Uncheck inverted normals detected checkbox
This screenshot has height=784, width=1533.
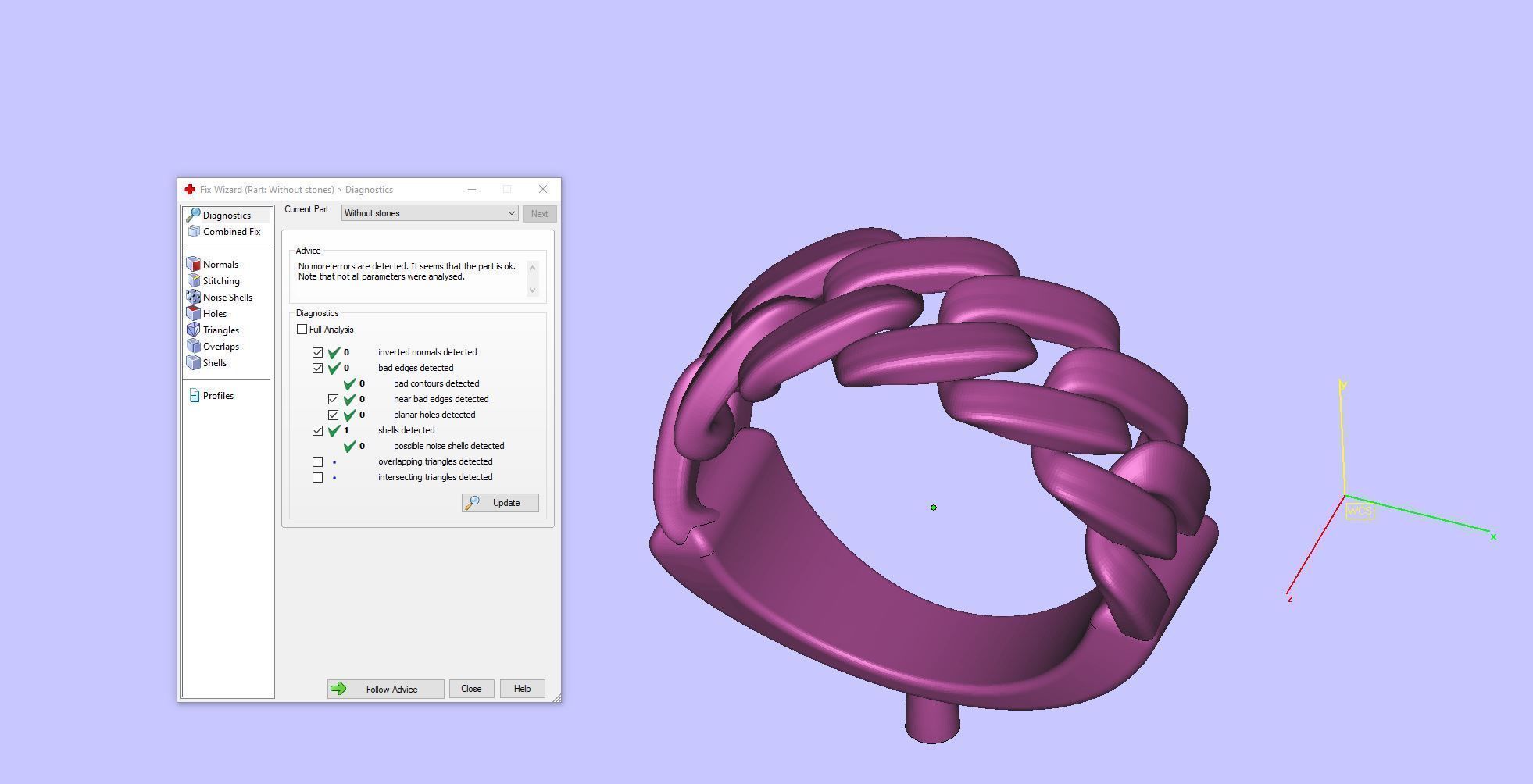[317, 352]
